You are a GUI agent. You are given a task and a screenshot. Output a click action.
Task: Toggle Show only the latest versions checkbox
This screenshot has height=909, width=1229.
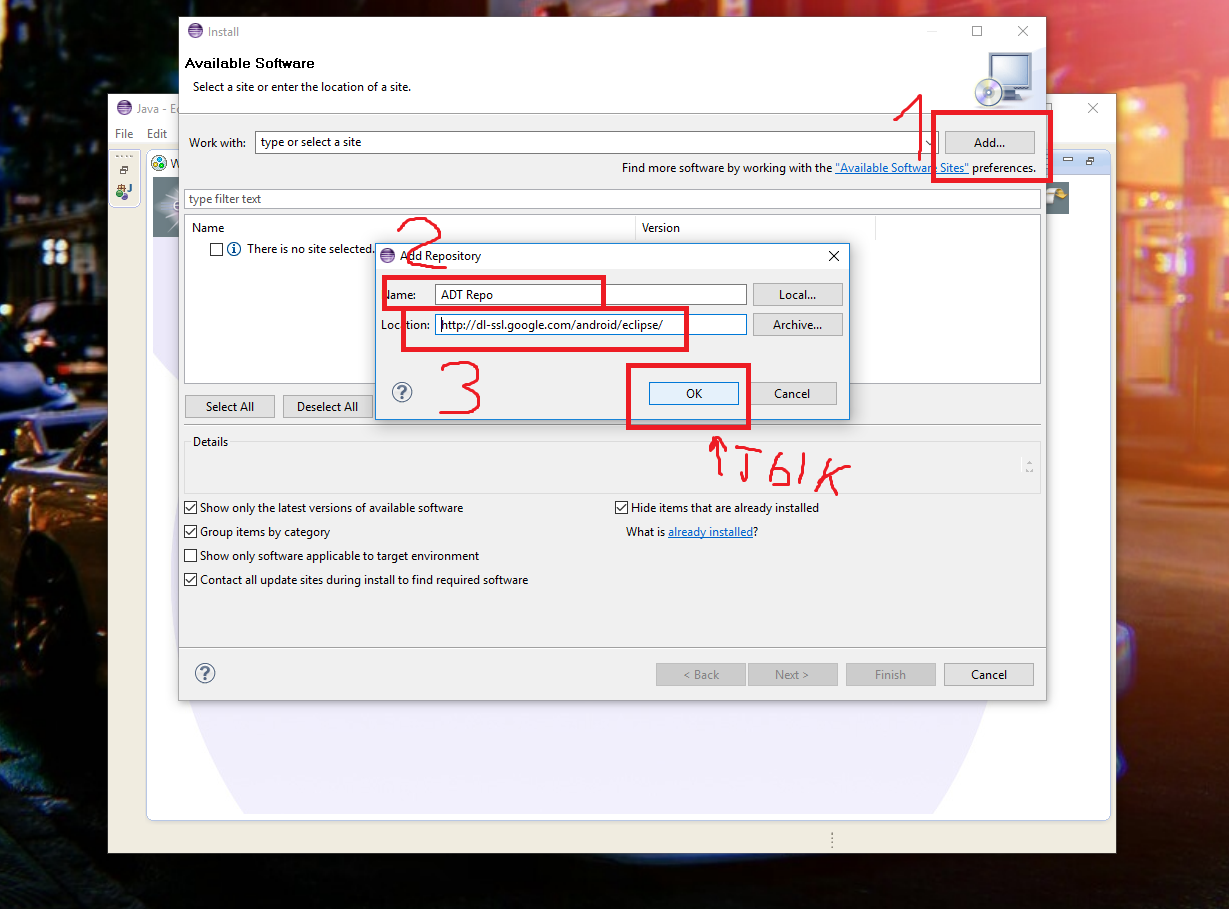click(x=191, y=508)
